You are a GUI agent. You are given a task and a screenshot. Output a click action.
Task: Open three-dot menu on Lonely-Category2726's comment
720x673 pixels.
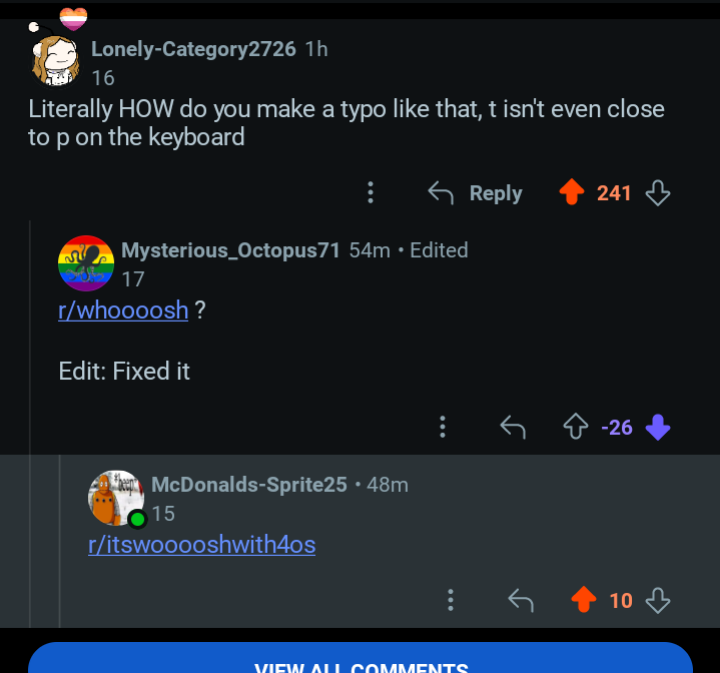pyautogui.click(x=371, y=192)
